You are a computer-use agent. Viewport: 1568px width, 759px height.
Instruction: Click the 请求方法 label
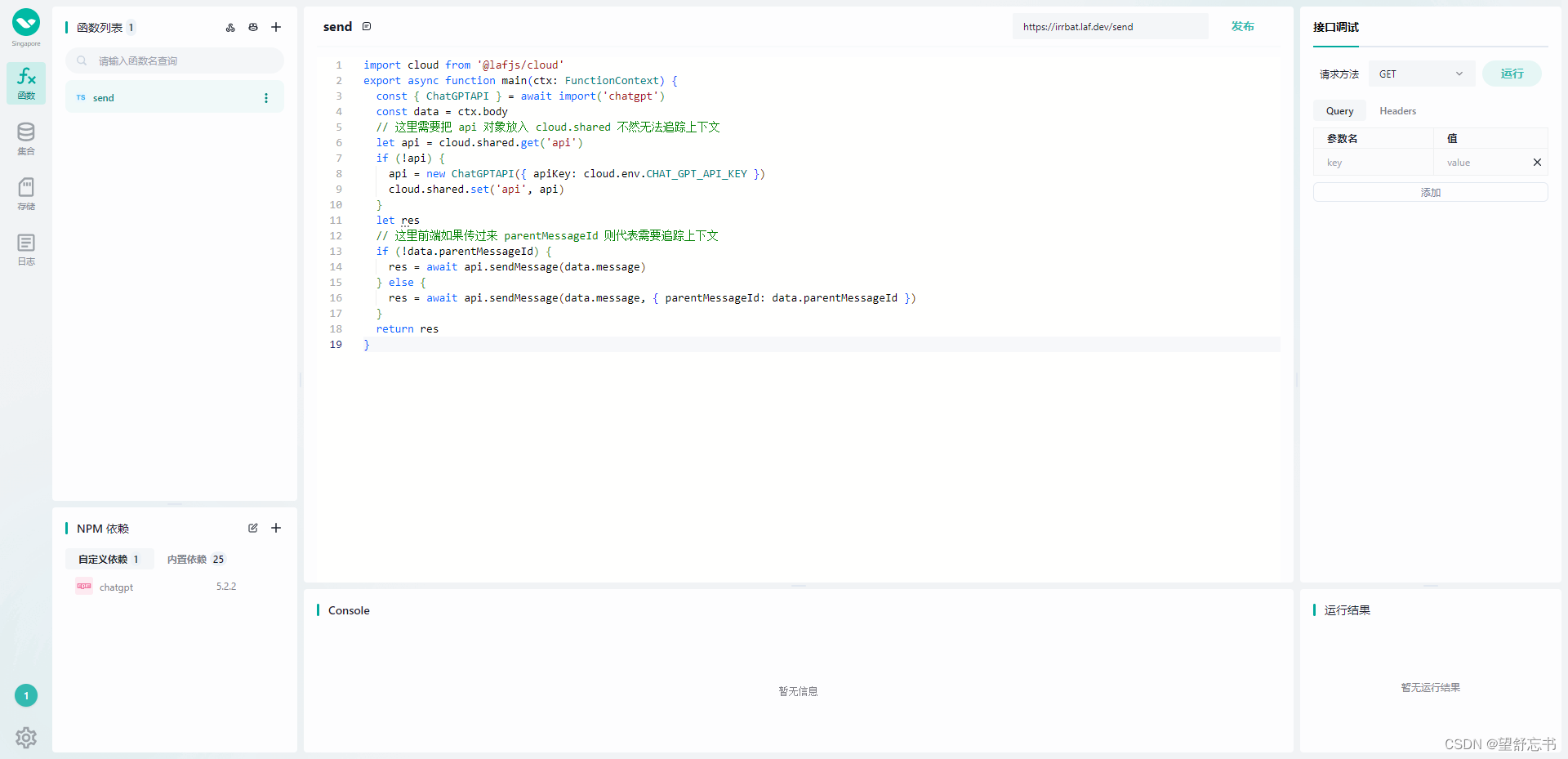(x=1339, y=74)
